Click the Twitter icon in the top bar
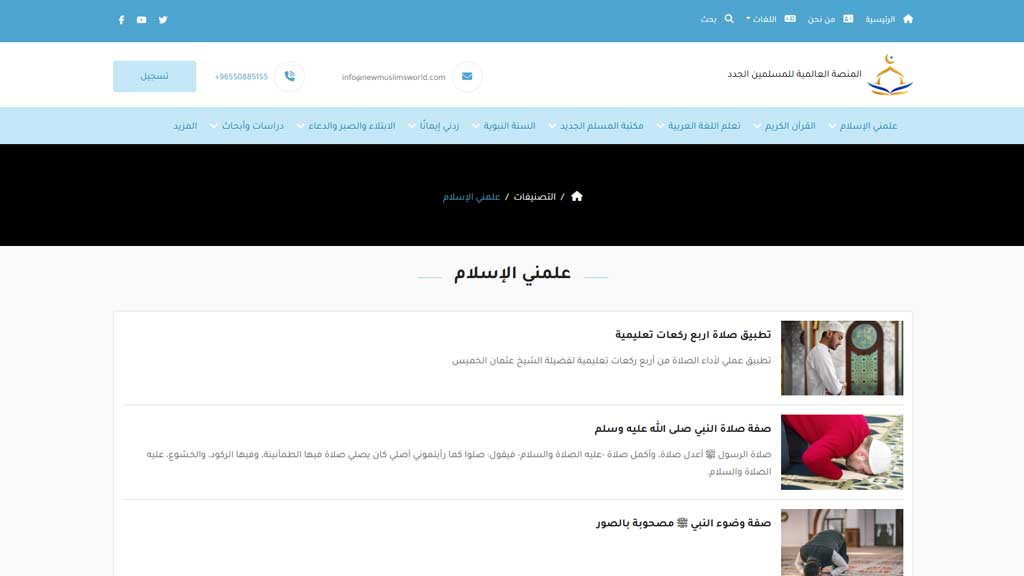The width and height of the screenshot is (1024, 576). [162, 19]
